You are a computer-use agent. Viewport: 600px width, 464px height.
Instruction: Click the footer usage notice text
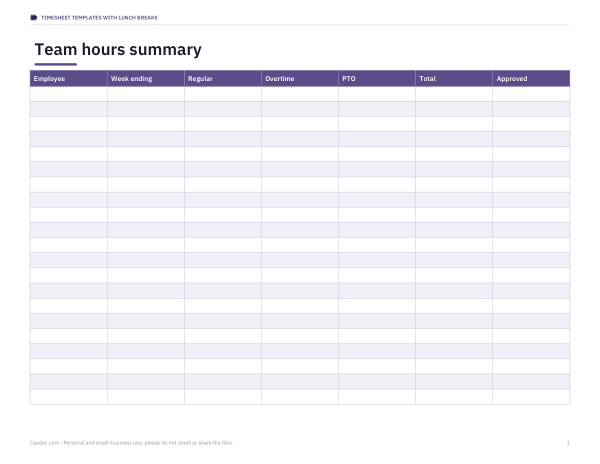coord(131,443)
